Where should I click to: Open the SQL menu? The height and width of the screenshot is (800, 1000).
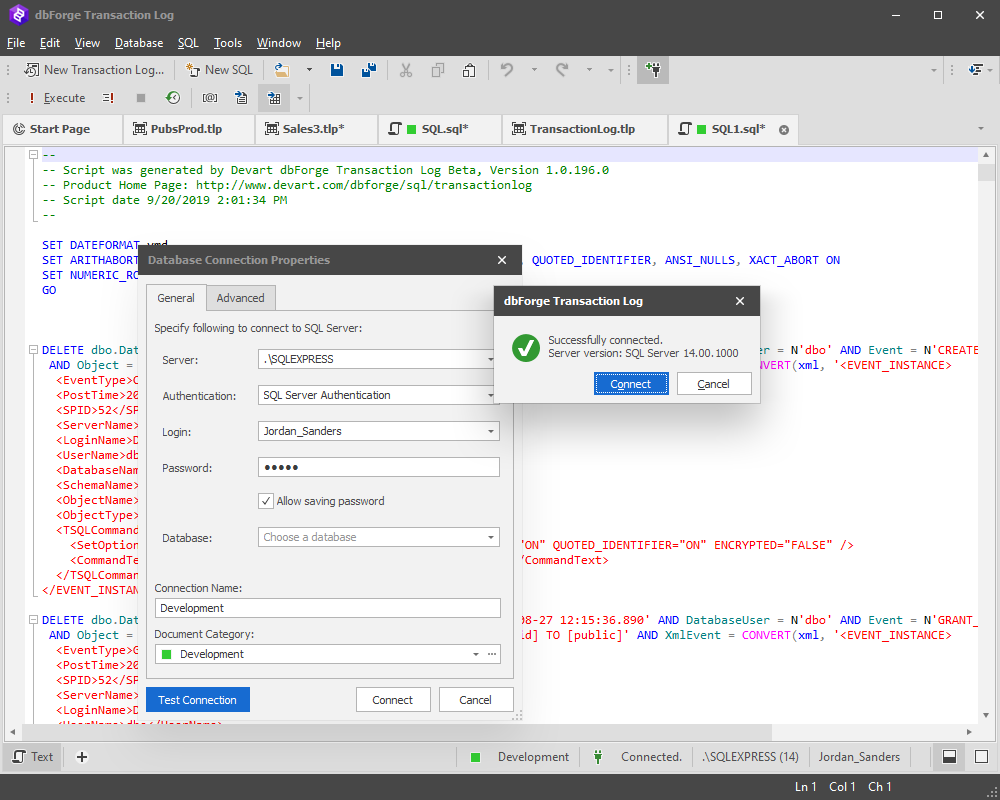coord(188,43)
